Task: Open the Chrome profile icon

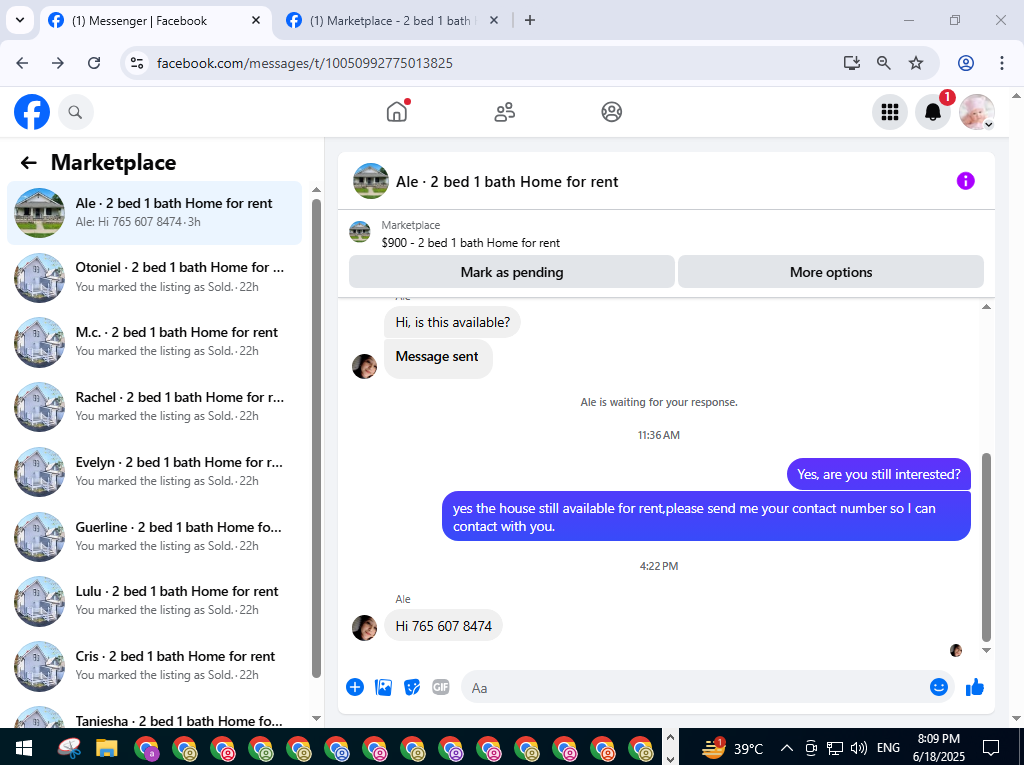Action: point(966,63)
